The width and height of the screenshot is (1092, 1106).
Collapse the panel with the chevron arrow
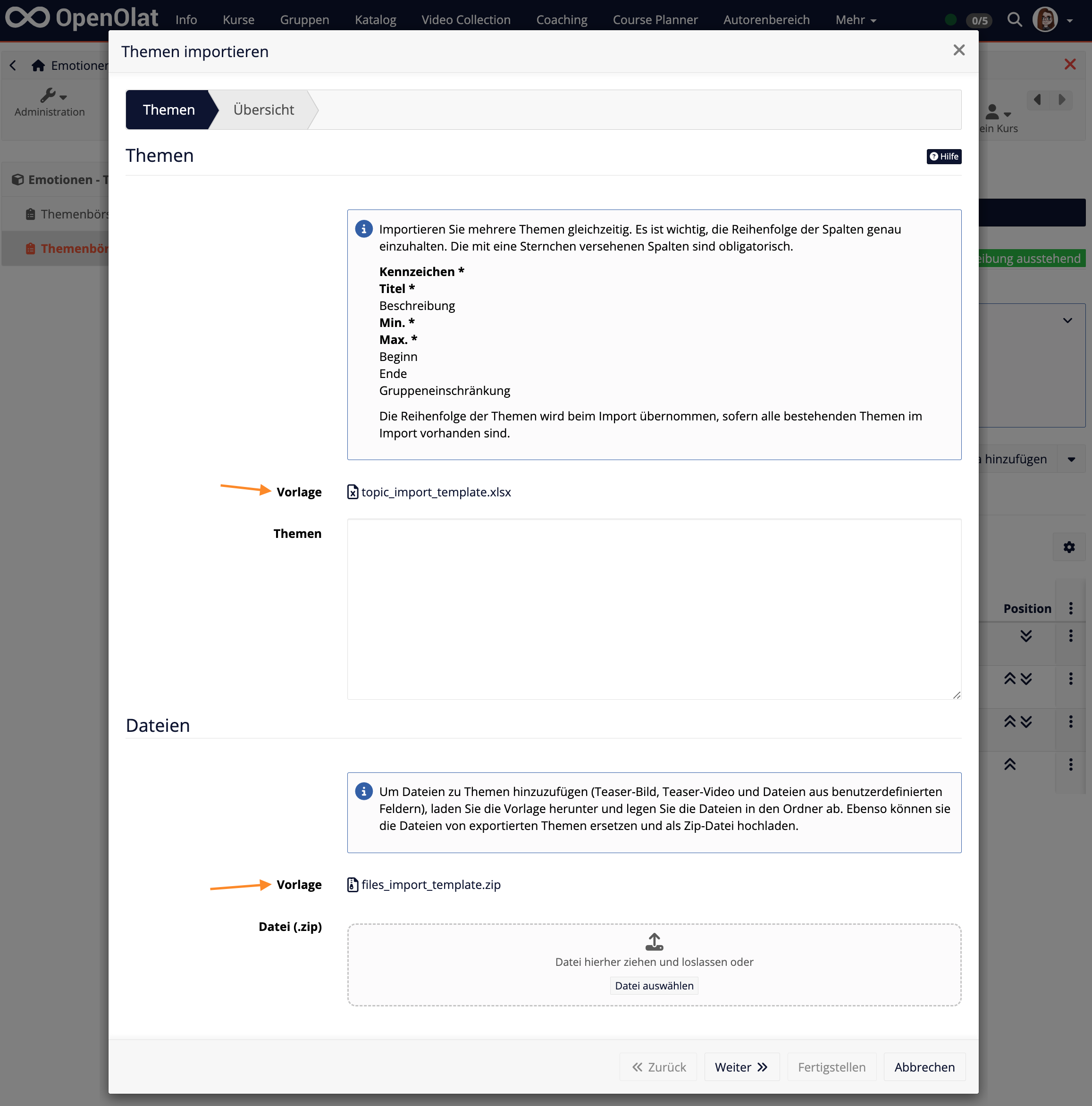[1068, 320]
